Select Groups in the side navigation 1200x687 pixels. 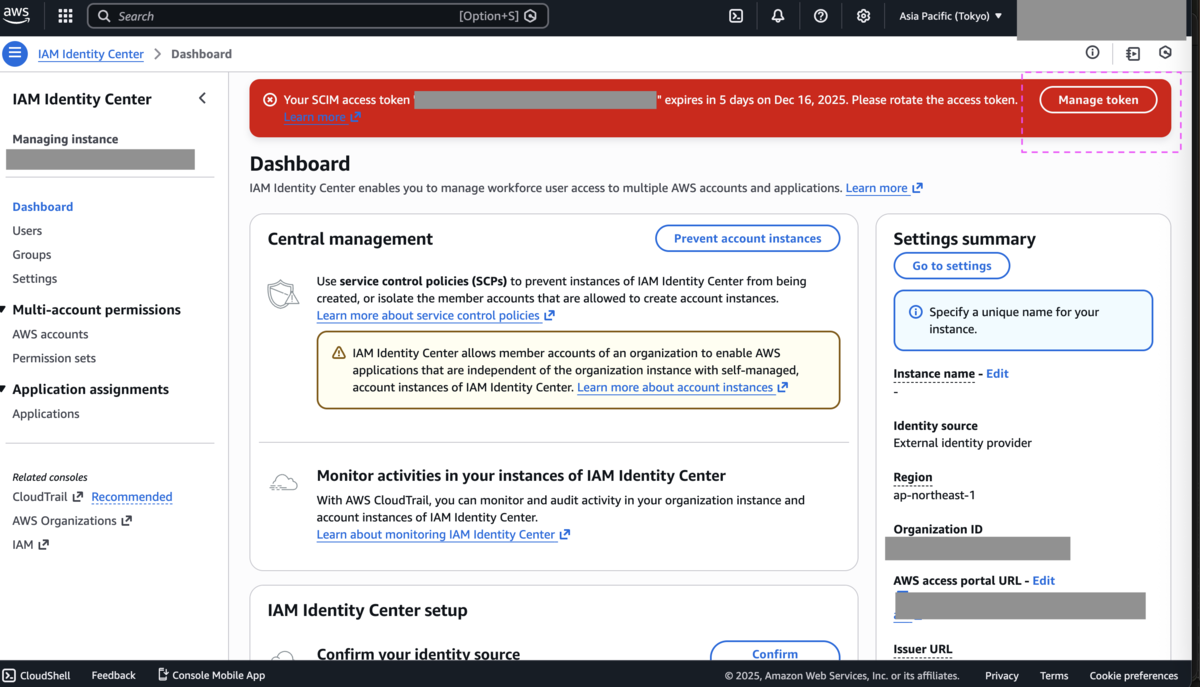pos(32,255)
